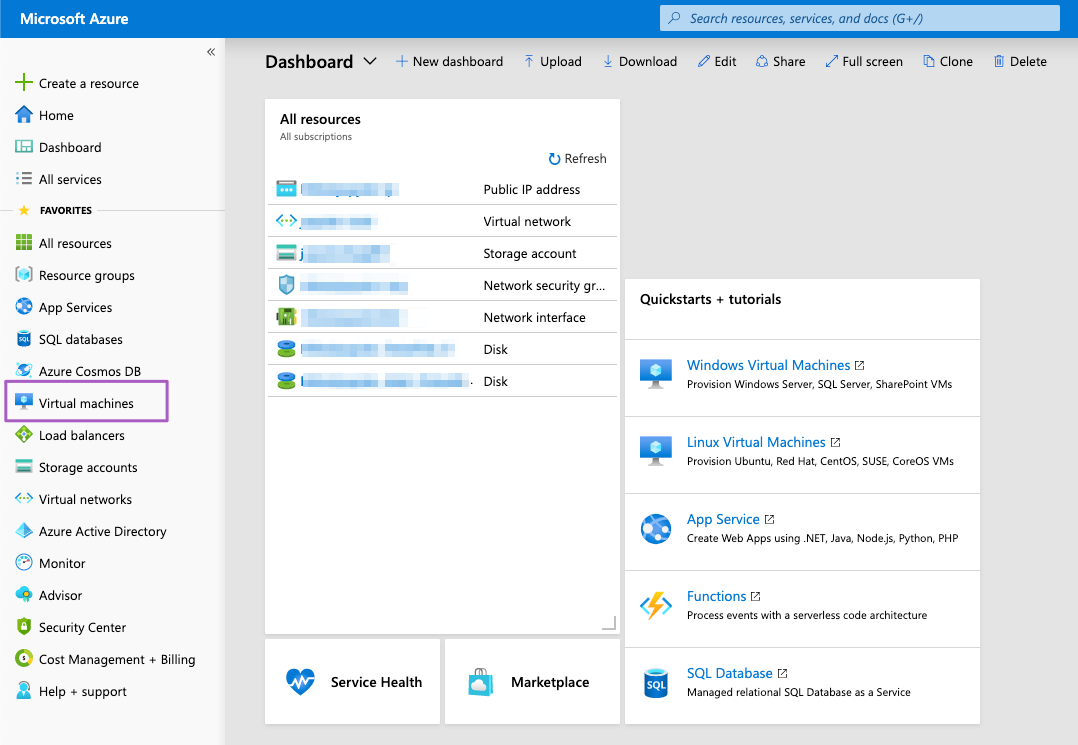1078x745 pixels.
Task: Open the Windows Virtual Machines quickstart link
Action: click(x=768, y=365)
